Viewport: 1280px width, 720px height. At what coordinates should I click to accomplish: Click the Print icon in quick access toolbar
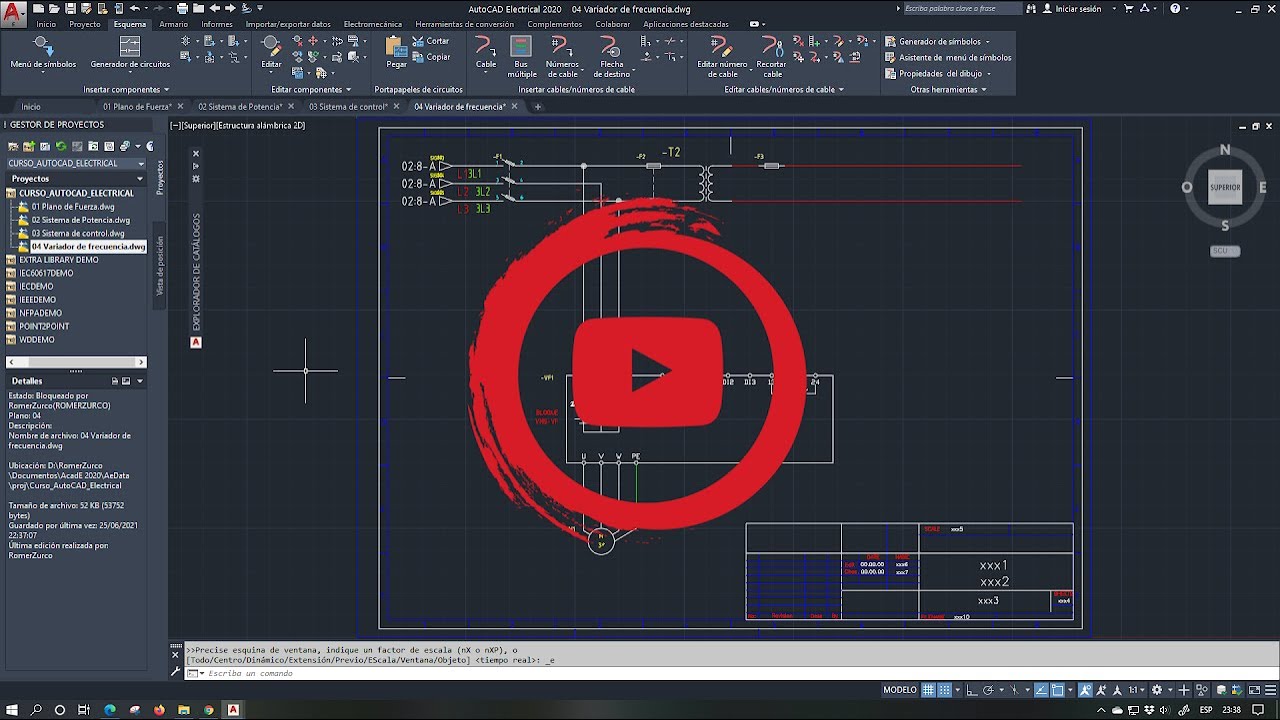[x=183, y=8]
